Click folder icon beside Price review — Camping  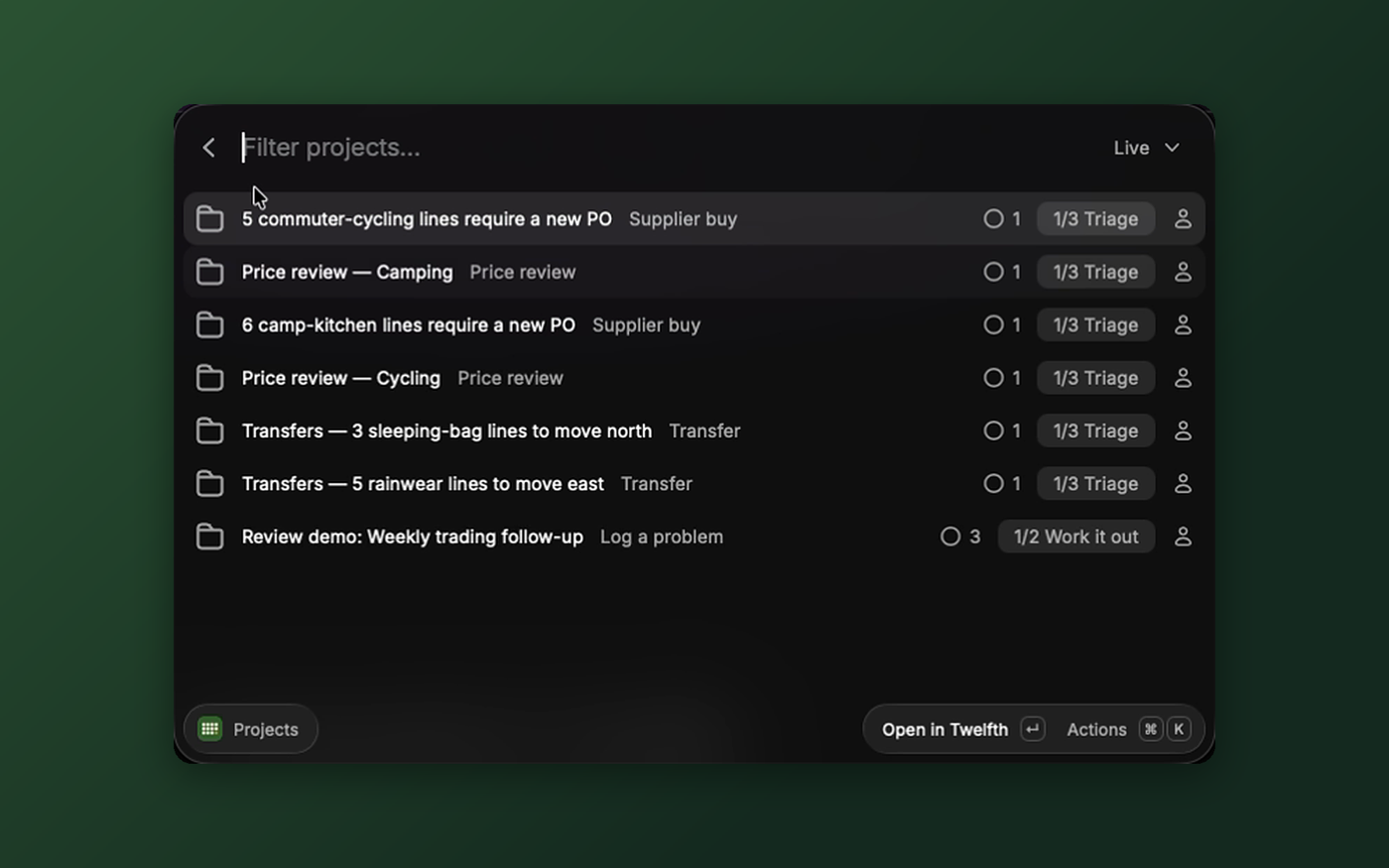coord(209,272)
